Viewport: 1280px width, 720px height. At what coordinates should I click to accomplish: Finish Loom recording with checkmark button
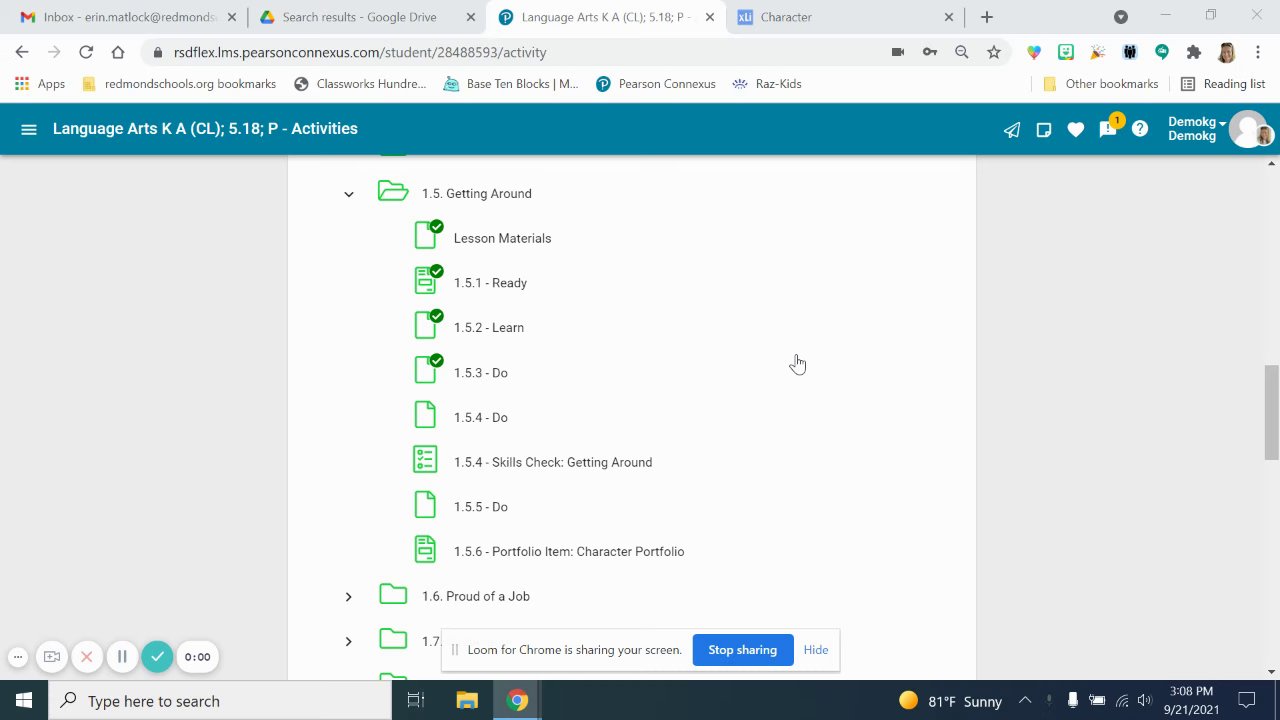[157, 657]
